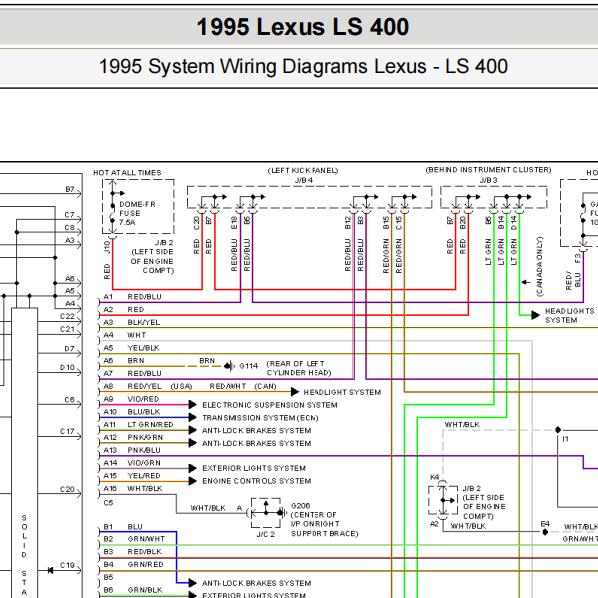This screenshot has width=598, height=598.
Task: Click pin label "A1 RED/BLU"
Action: 132,297
